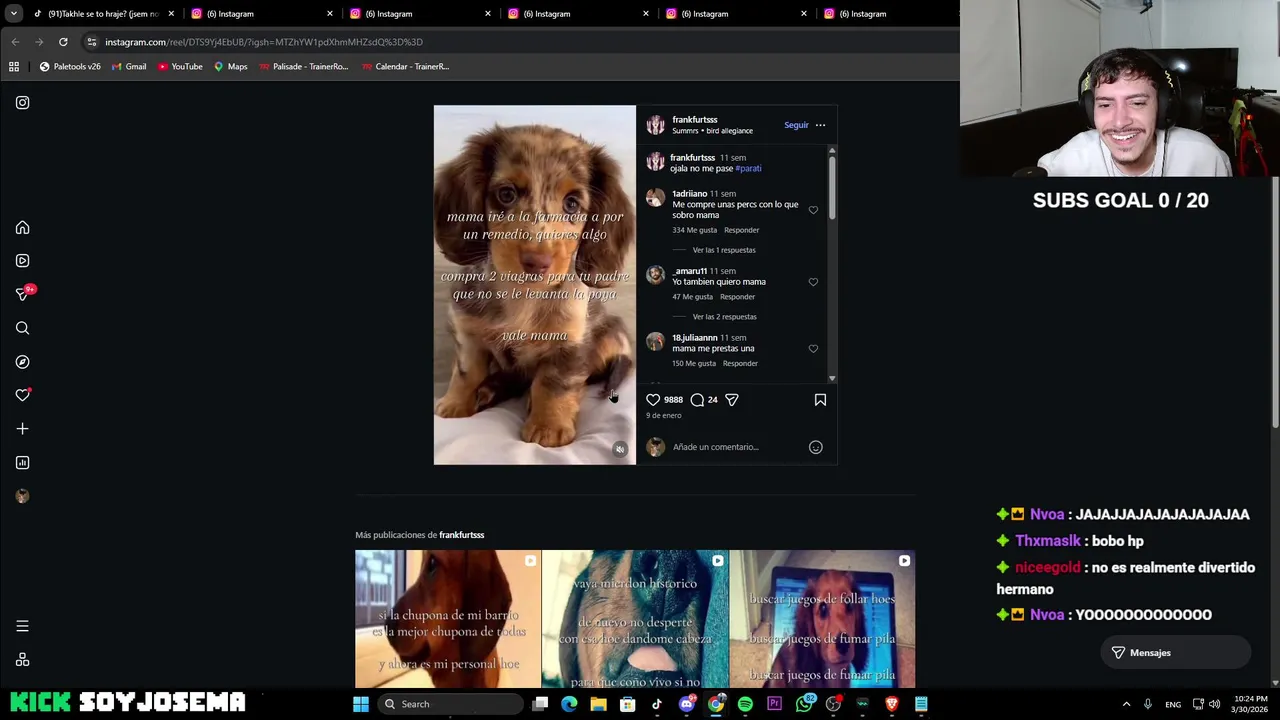This screenshot has width=1280, height=720.
Task: Reply to 1adriiano's comment via Responder
Action: point(741,230)
